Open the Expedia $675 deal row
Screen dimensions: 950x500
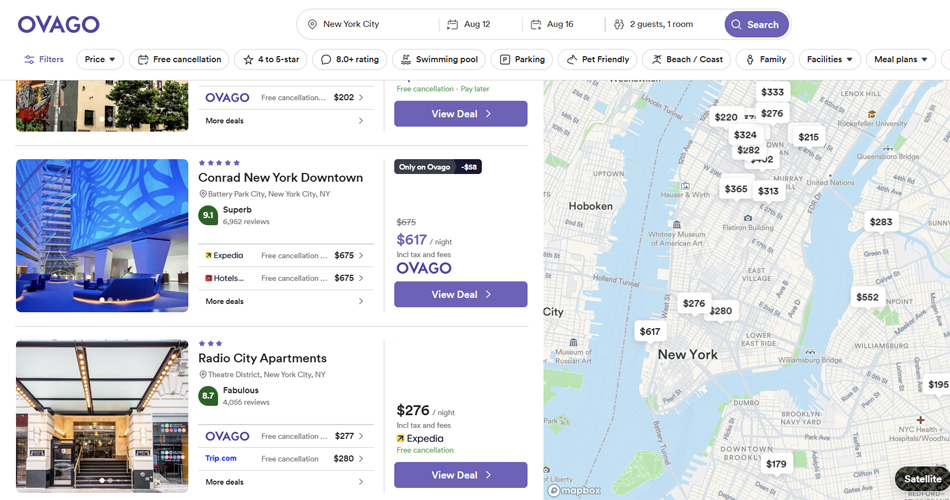pos(284,255)
